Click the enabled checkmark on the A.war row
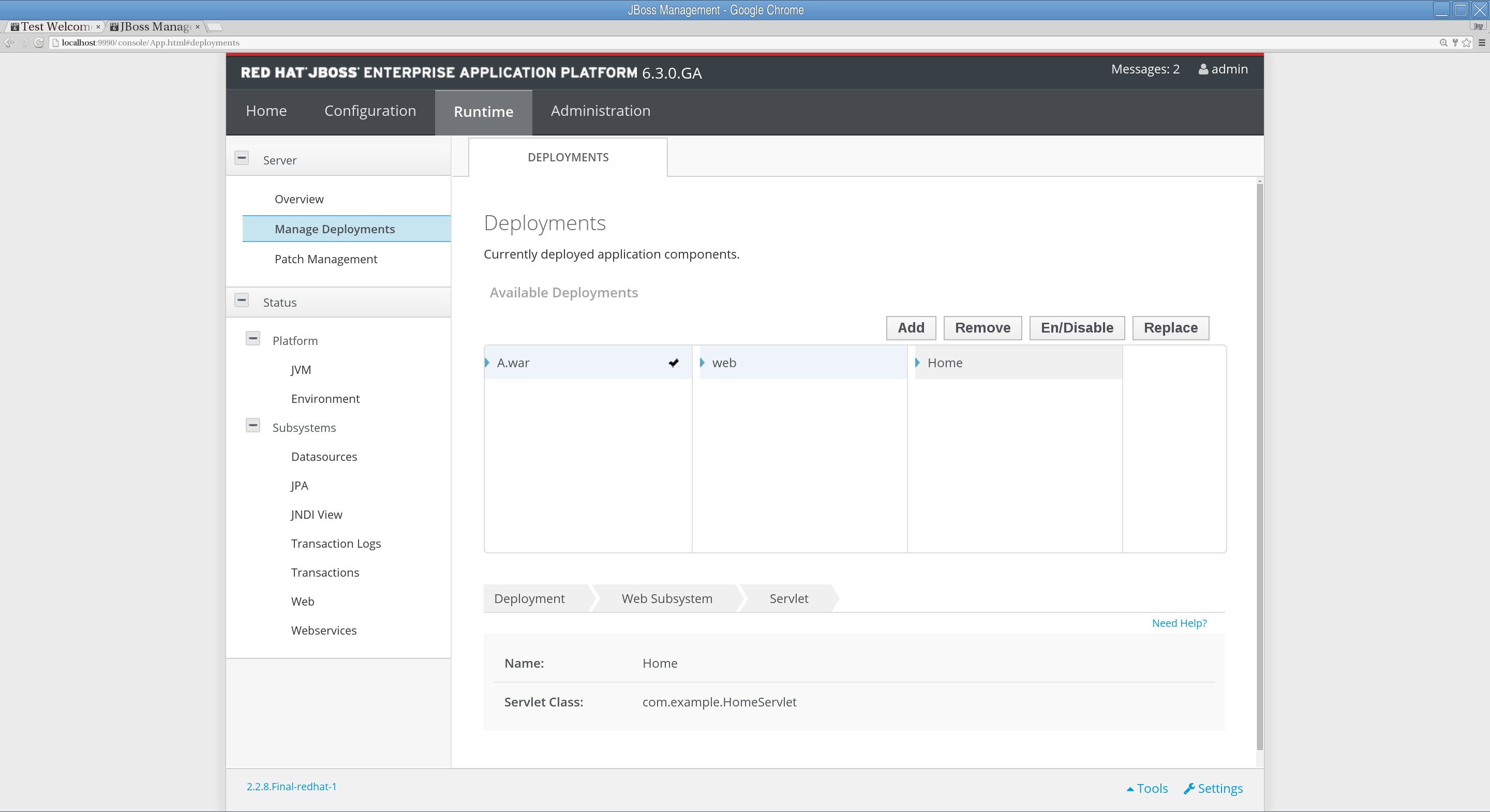This screenshot has height=812, width=1490. pyautogui.click(x=673, y=363)
